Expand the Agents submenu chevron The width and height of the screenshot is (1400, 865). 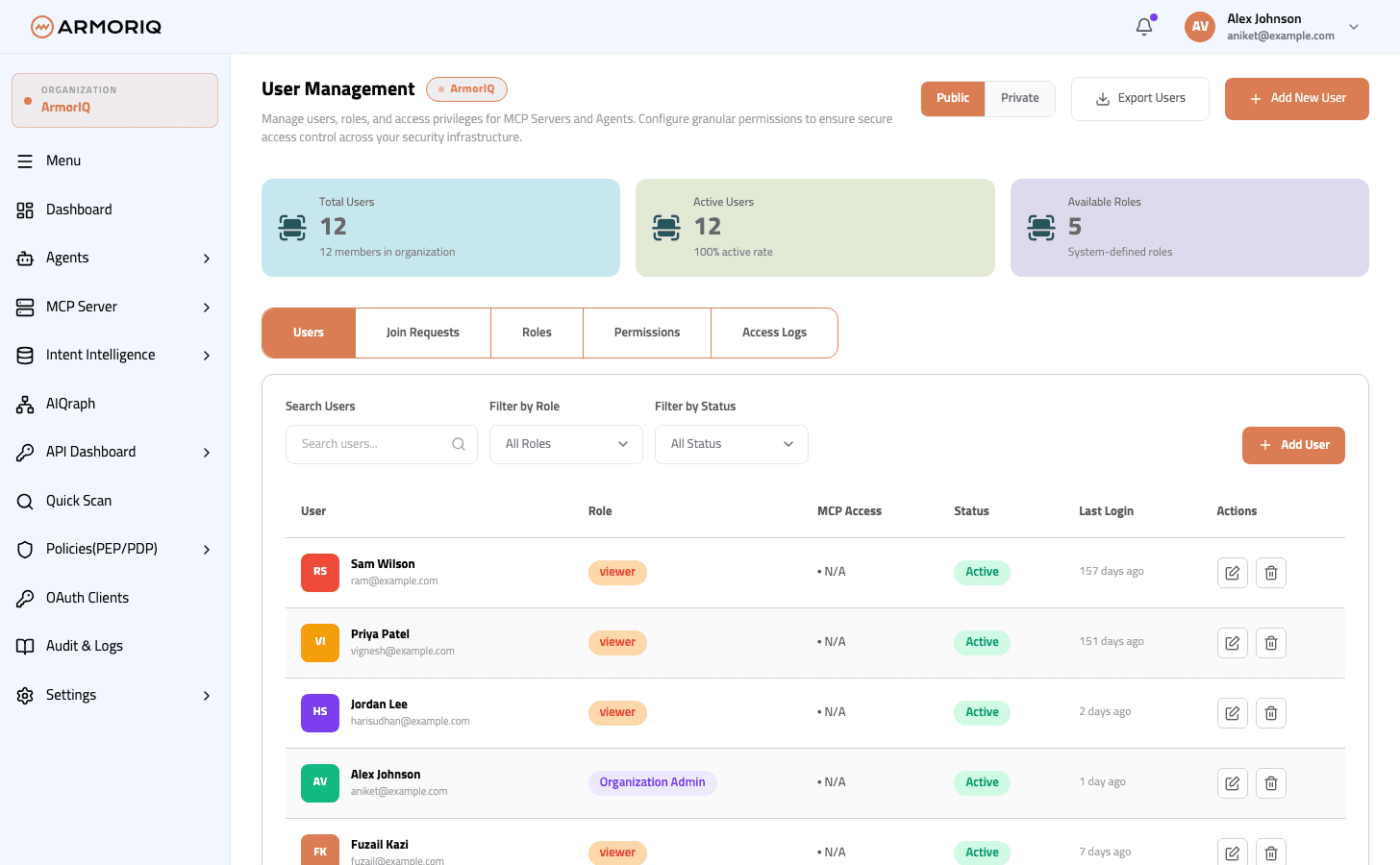click(207, 259)
